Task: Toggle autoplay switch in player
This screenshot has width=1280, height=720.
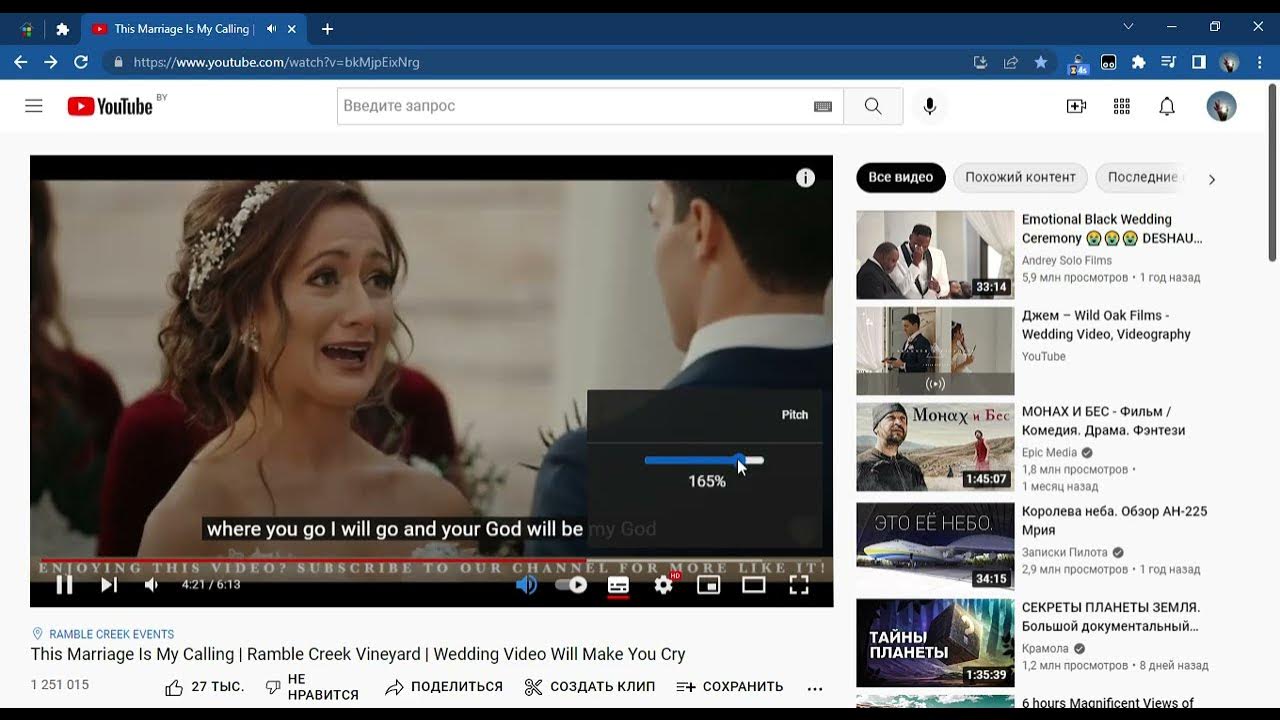Action: 571,585
